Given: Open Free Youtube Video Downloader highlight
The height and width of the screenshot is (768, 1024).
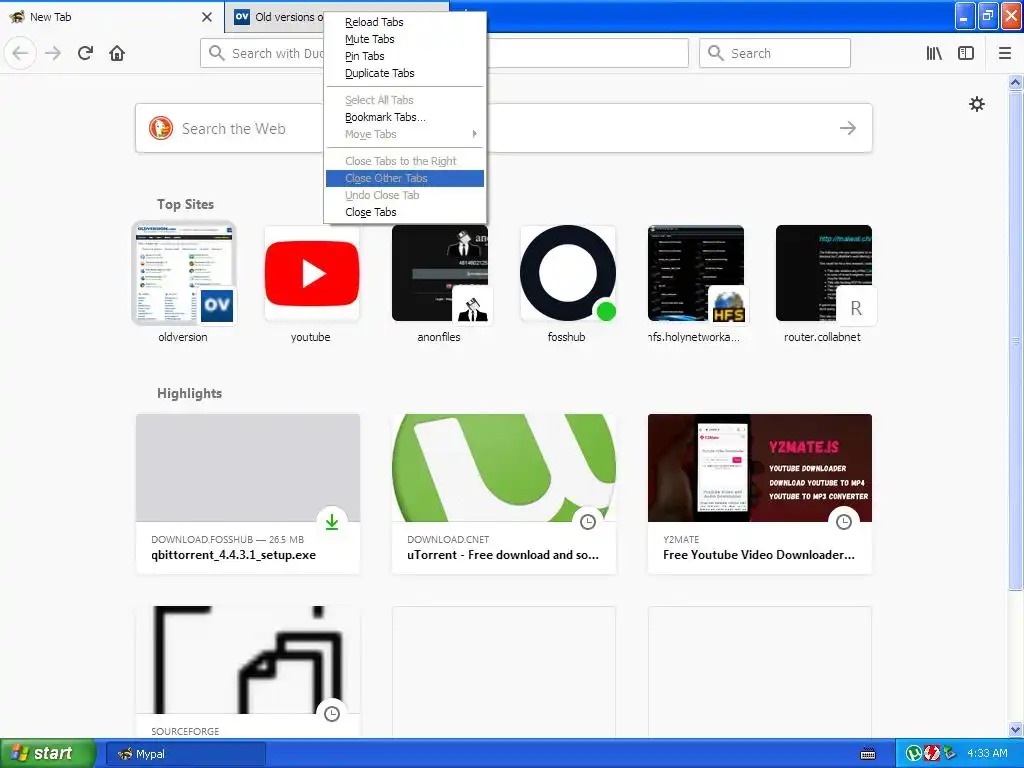Looking at the screenshot, I should click(760, 494).
